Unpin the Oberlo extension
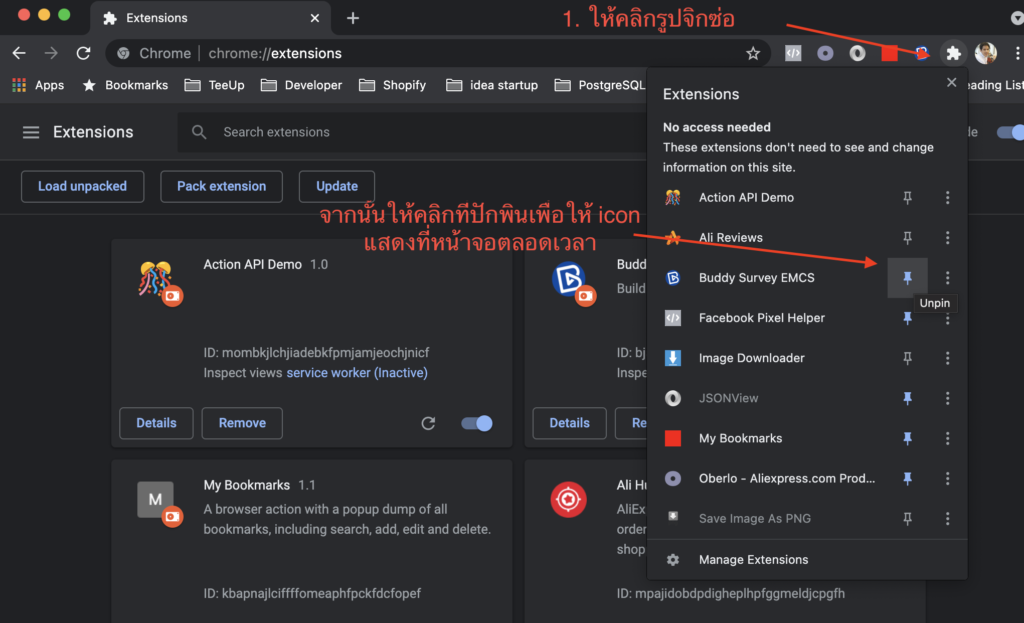 click(x=907, y=479)
